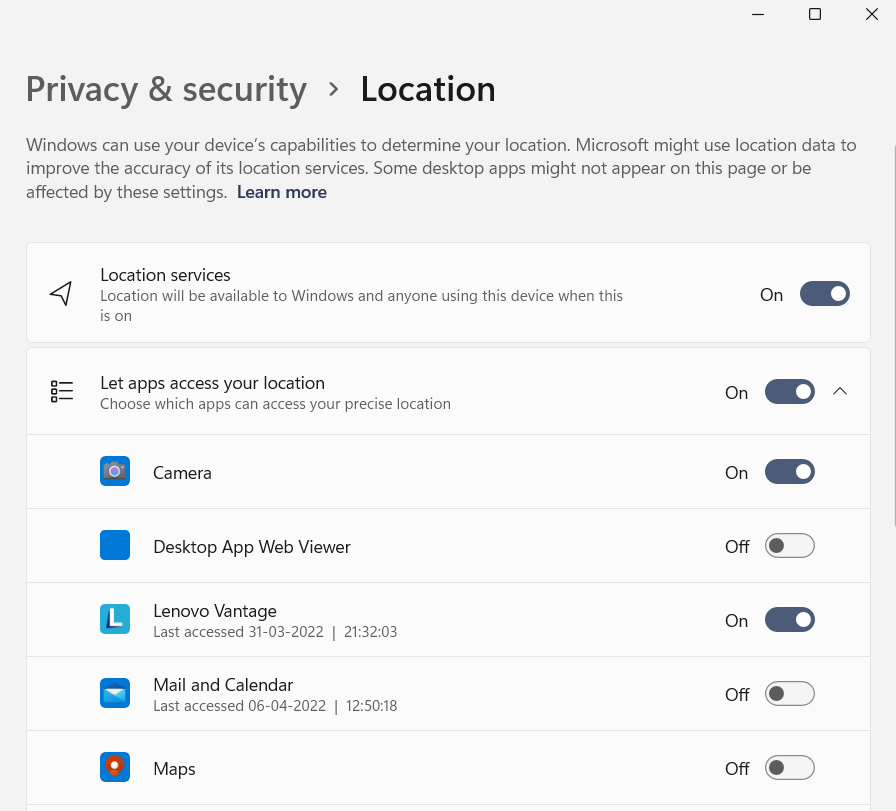This screenshot has height=811, width=896.
Task: Click the Desktop App Web Viewer icon
Action: [x=115, y=546]
